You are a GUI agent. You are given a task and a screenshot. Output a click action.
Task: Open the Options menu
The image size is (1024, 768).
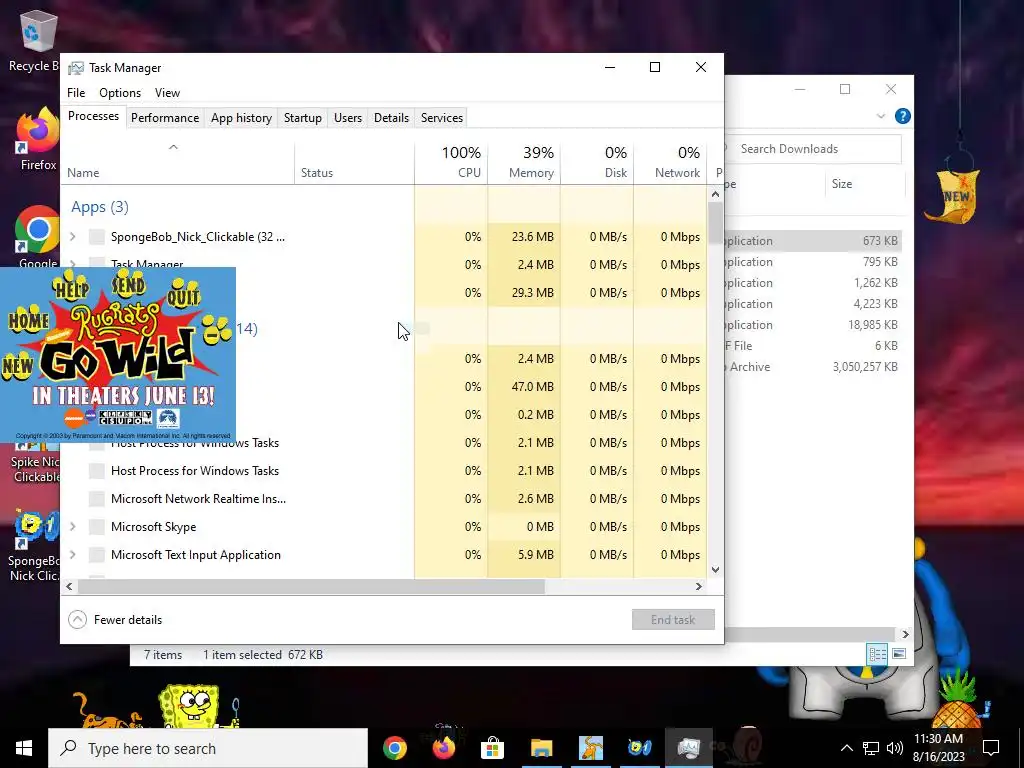pos(120,93)
